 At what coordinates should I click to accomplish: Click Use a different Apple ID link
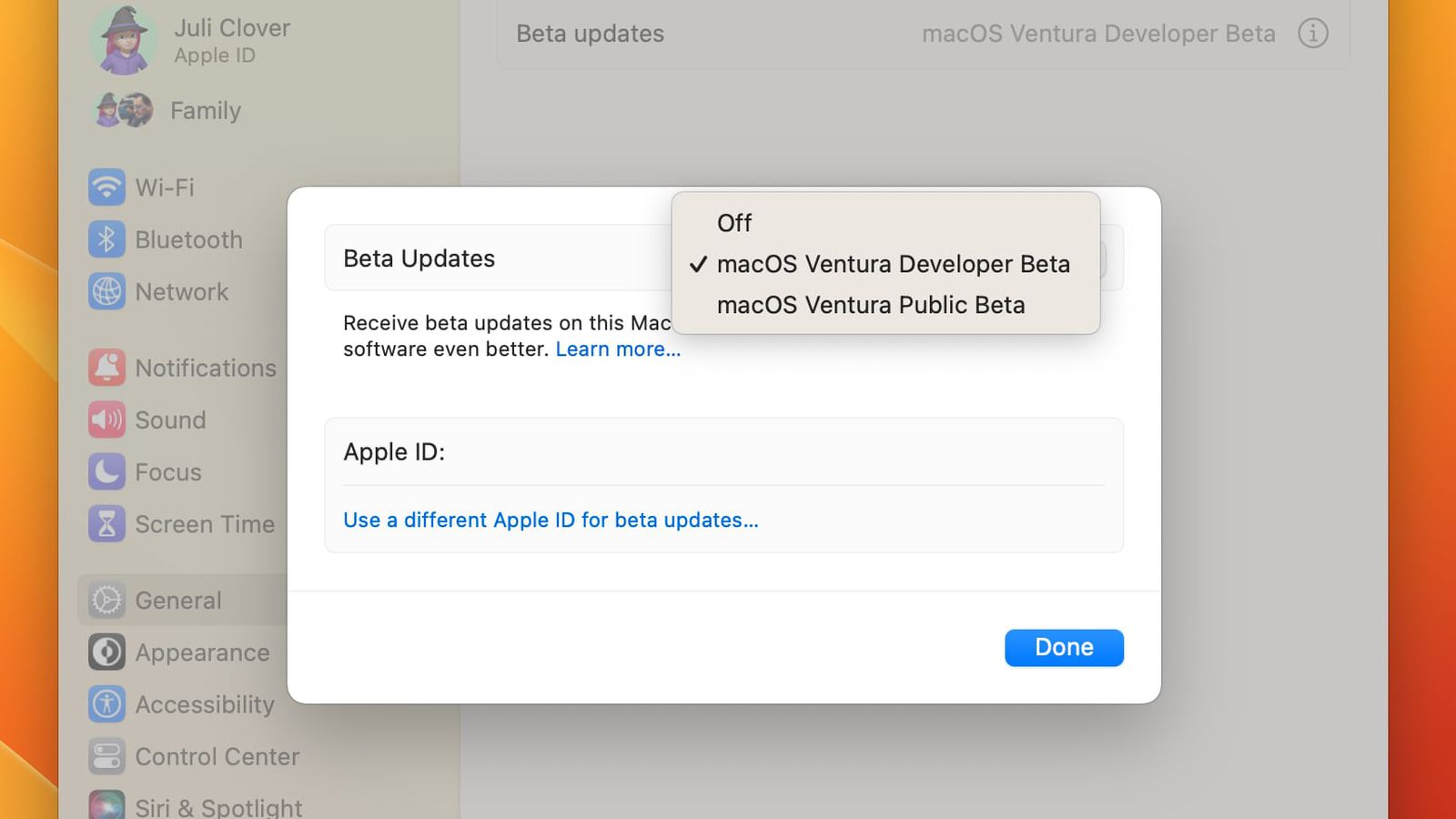[551, 521]
